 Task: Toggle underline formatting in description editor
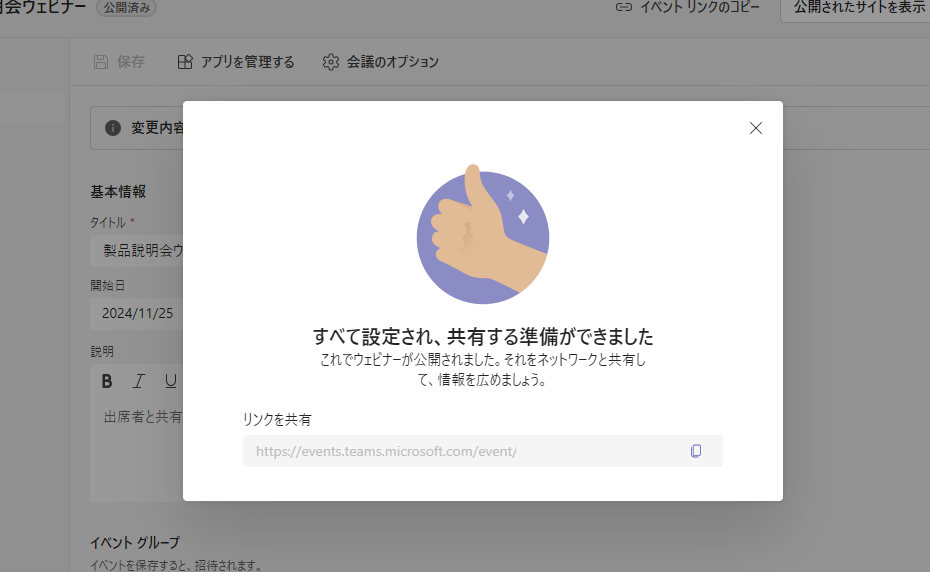(171, 380)
